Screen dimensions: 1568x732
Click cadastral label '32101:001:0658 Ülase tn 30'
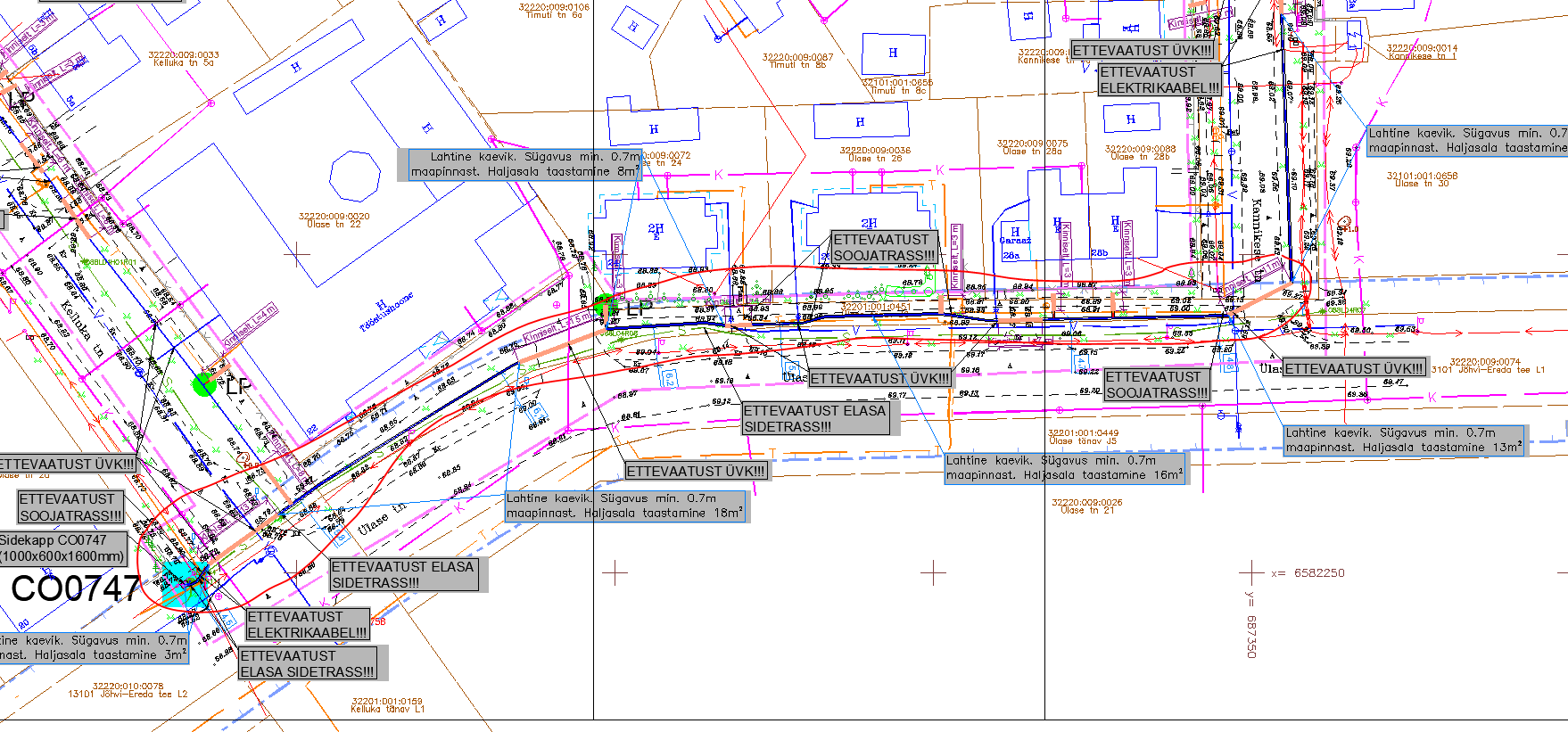(x=1422, y=179)
